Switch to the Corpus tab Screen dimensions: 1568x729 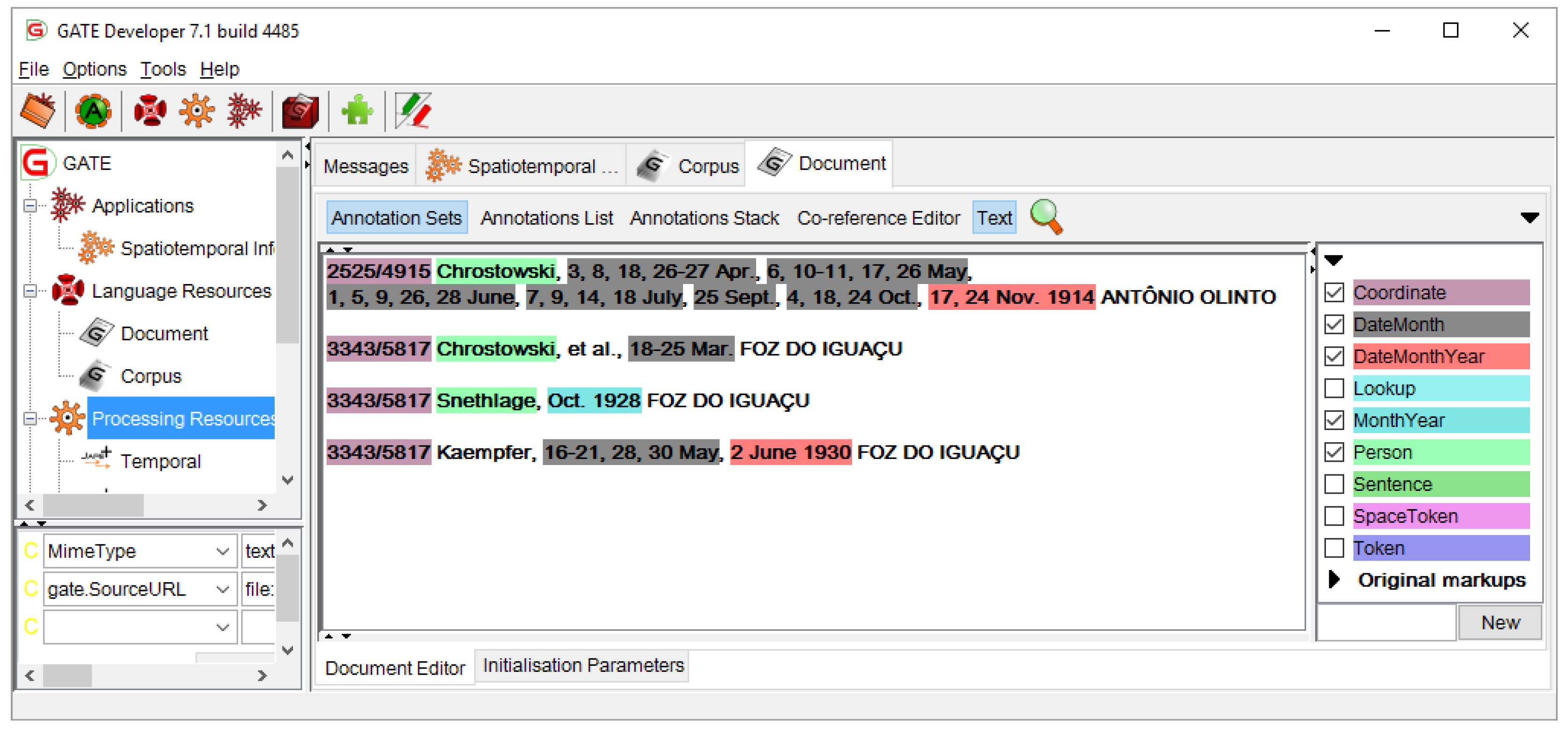click(686, 166)
